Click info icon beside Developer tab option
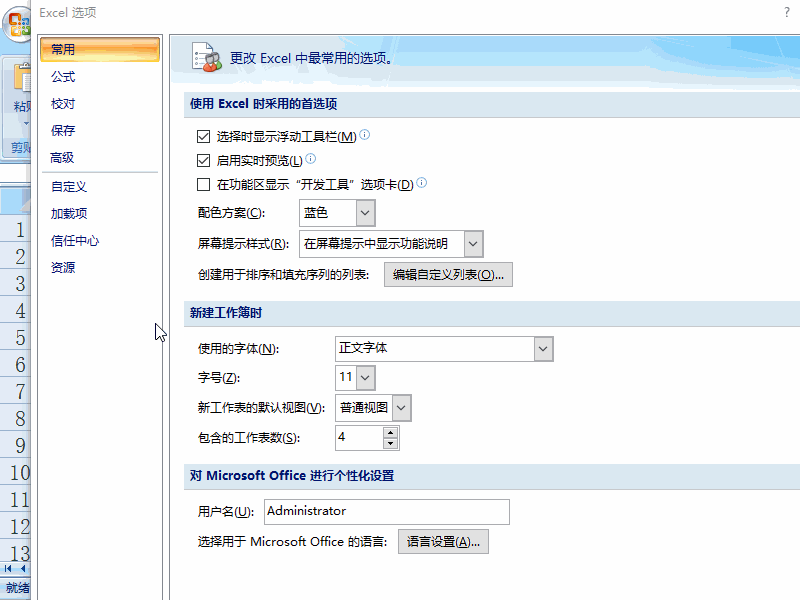800x600 pixels. (x=421, y=183)
